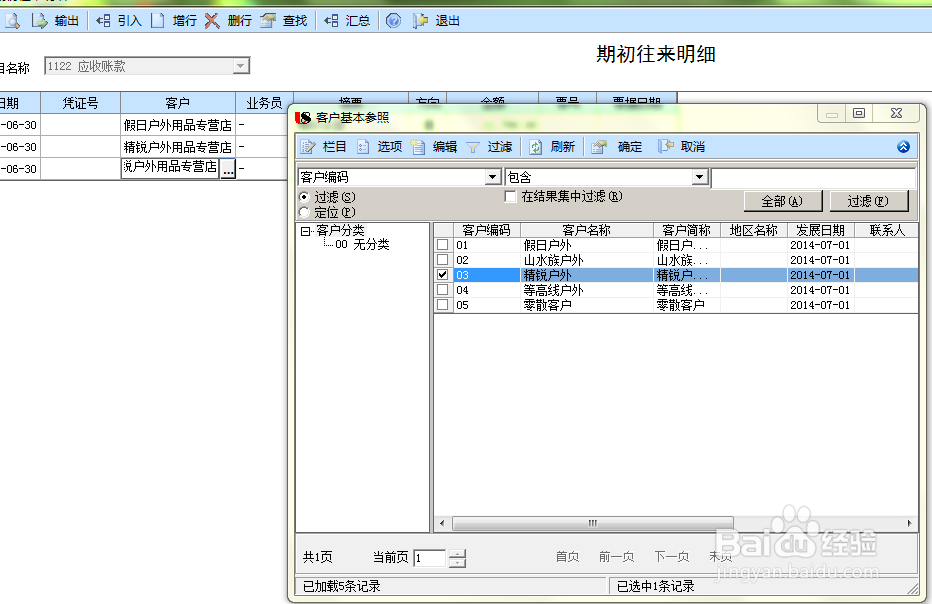Screen dimensions: 932x604
Task: Check the box for customer 04 等高线户外
Action: coord(442,290)
